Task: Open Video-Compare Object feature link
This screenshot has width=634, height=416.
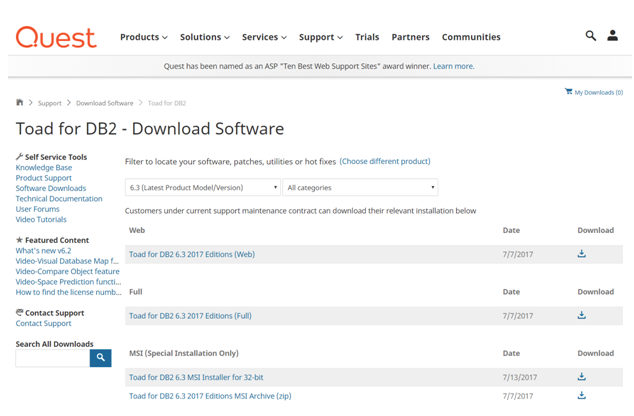Action: click(x=68, y=271)
